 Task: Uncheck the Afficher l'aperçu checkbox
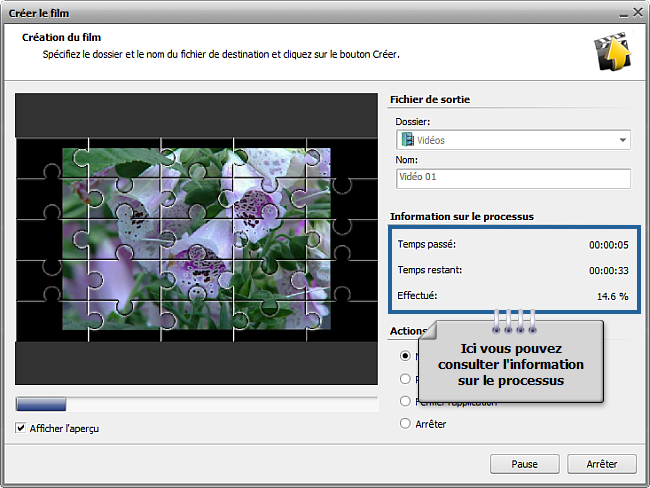pos(22,428)
